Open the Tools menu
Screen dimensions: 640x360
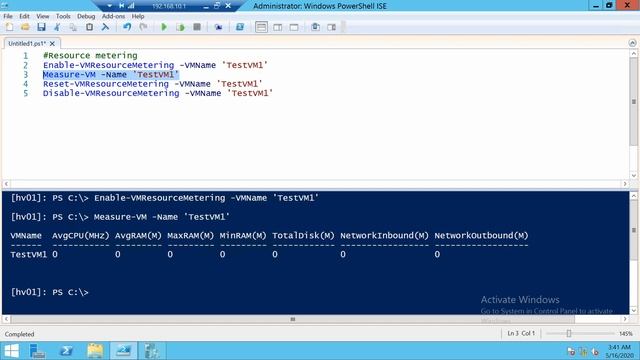click(x=63, y=16)
